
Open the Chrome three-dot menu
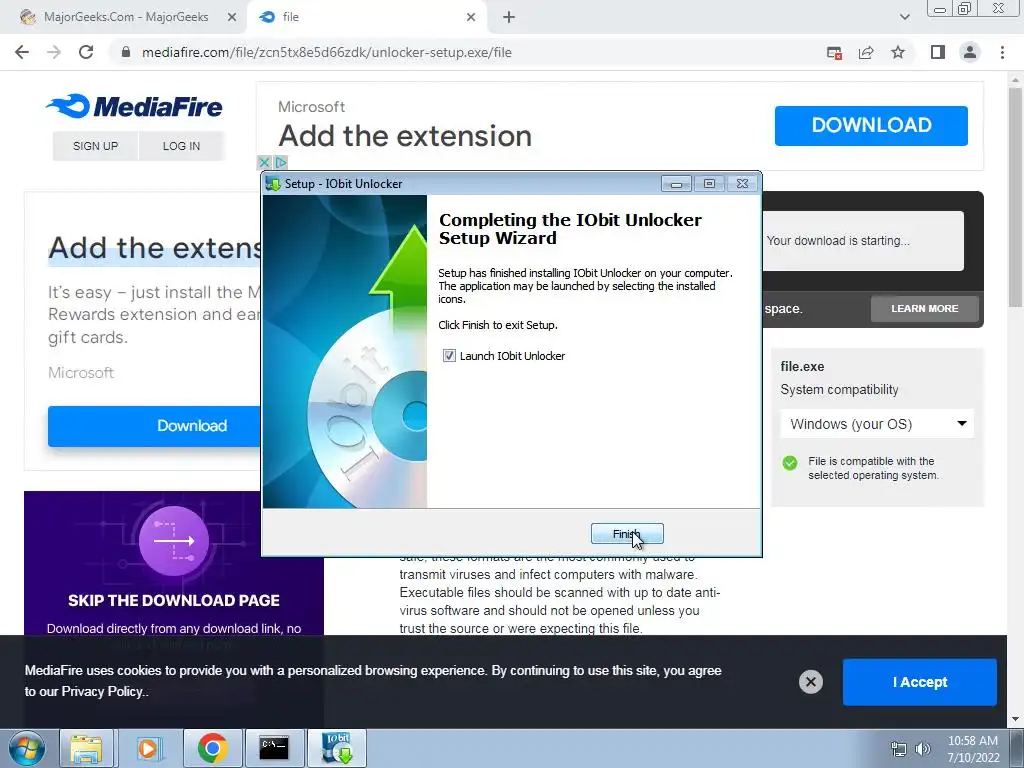pyautogui.click(x=1002, y=52)
